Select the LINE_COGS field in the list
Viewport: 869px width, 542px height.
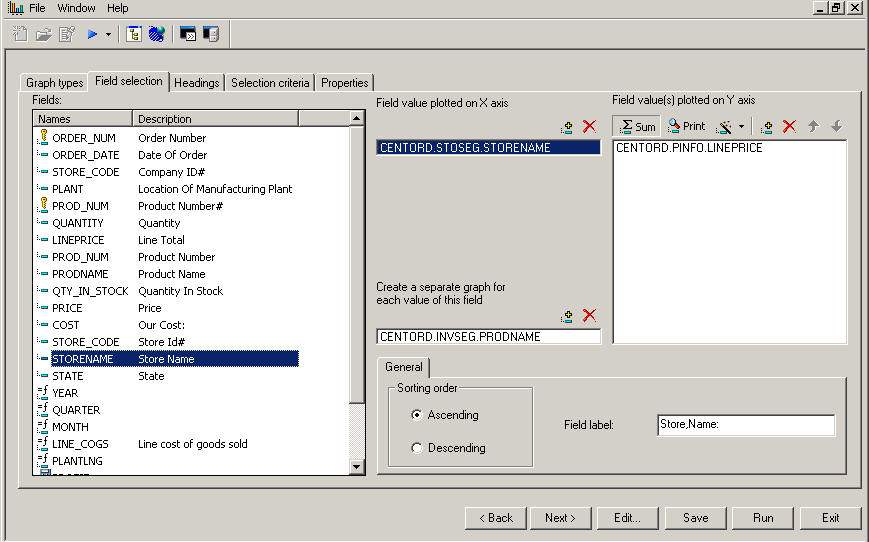click(80, 444)
